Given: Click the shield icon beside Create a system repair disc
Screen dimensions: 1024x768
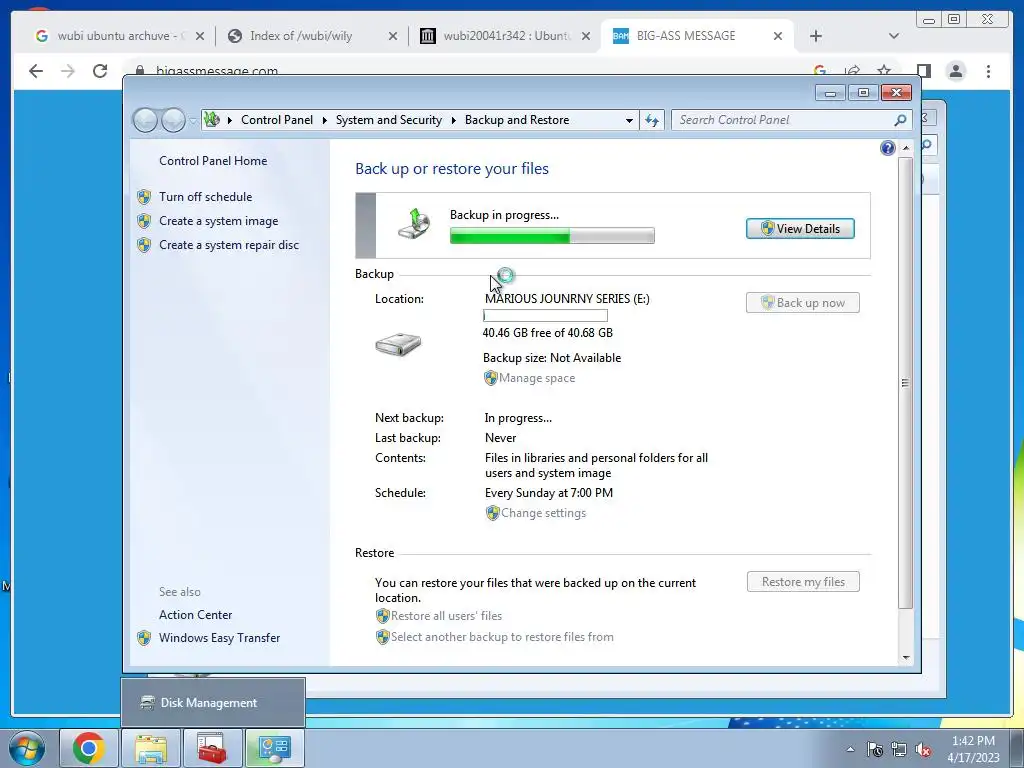Looking at the screenshot, I should click(144, 245).
